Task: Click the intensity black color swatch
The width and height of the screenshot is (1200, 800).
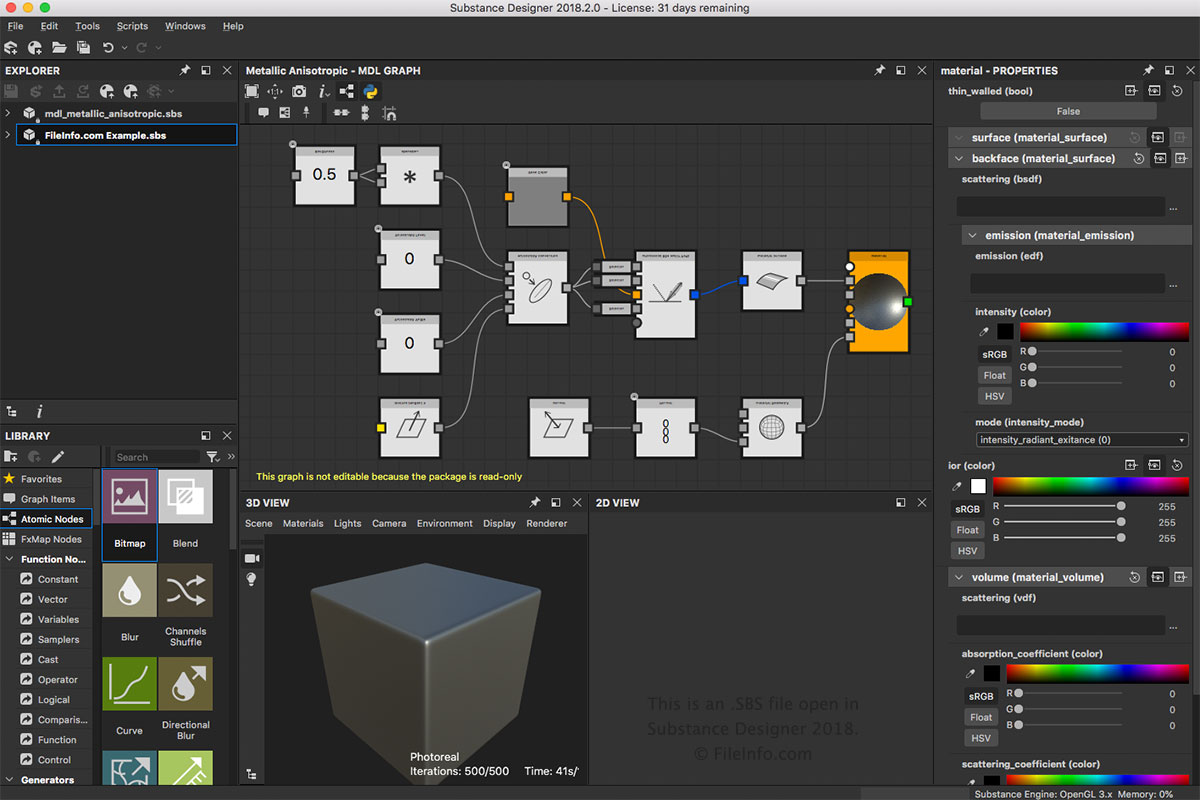Action: 1005,331
